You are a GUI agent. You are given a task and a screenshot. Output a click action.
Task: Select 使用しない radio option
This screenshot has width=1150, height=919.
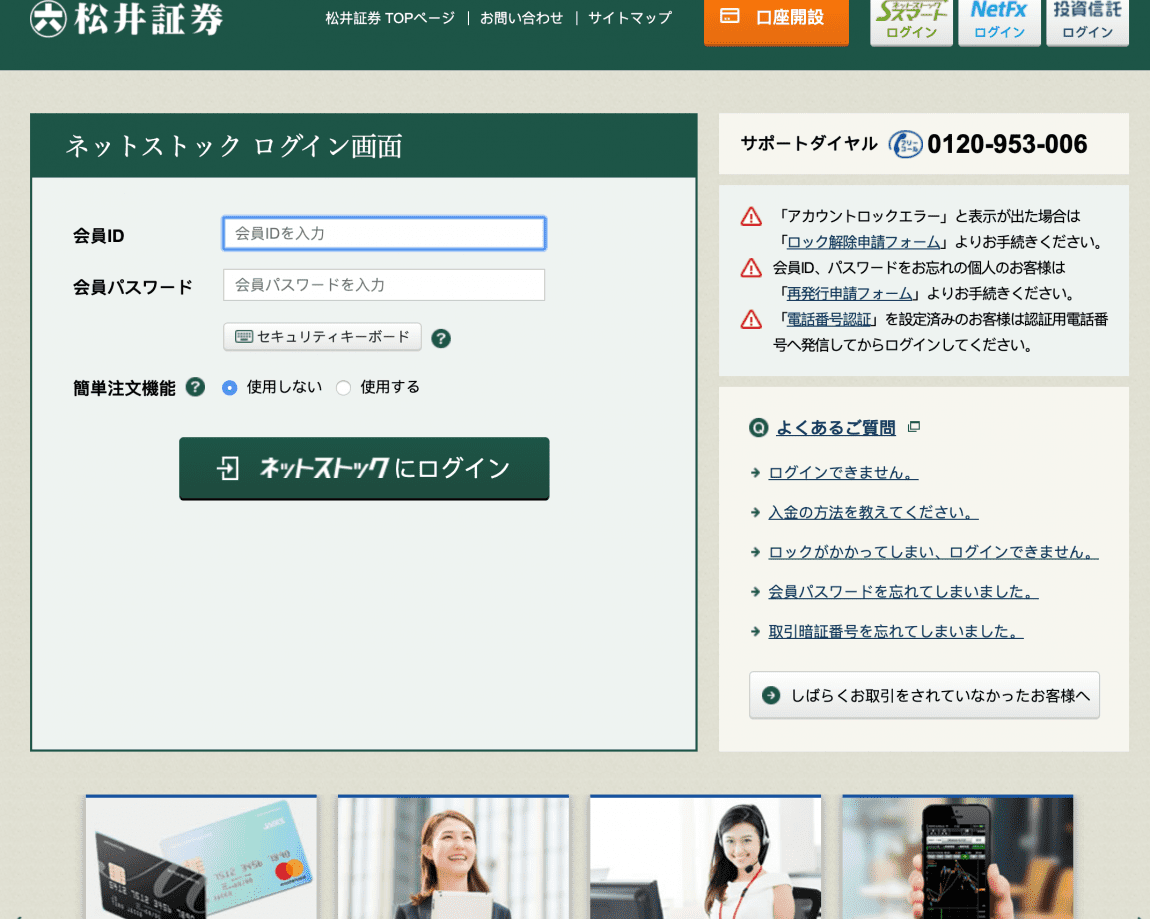point(230,388)
